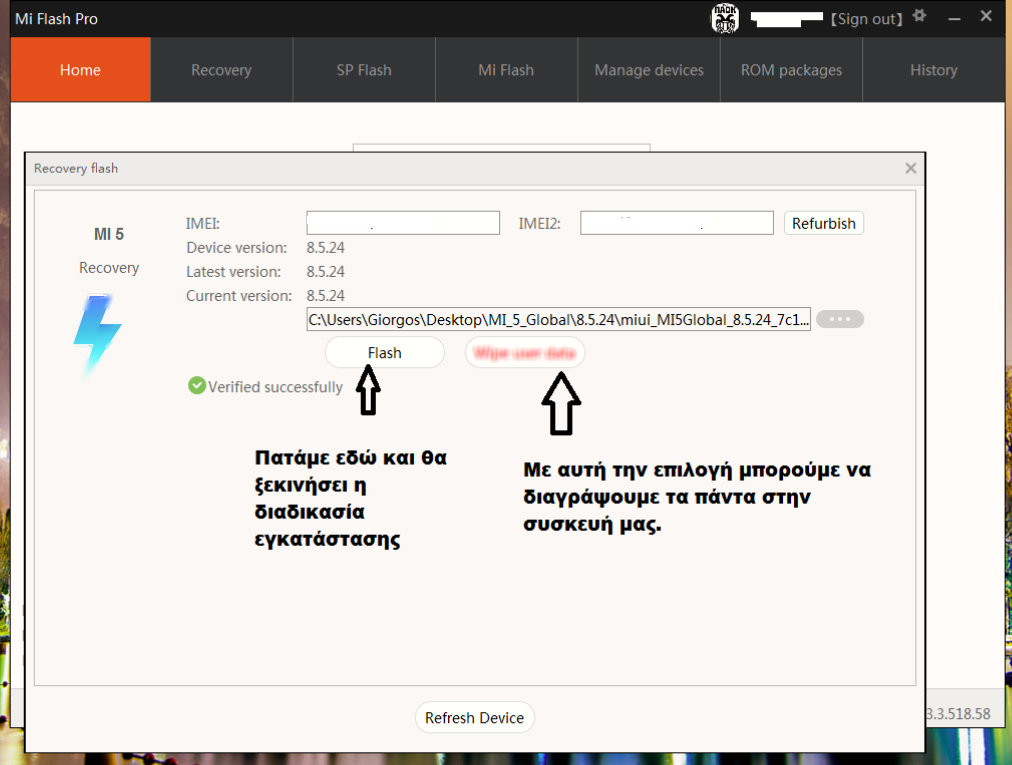Image resolution: width=1012 pixels, height=765 pixels.
Task: Click the Device version 8.5.24 value
Action: point(325,248)
